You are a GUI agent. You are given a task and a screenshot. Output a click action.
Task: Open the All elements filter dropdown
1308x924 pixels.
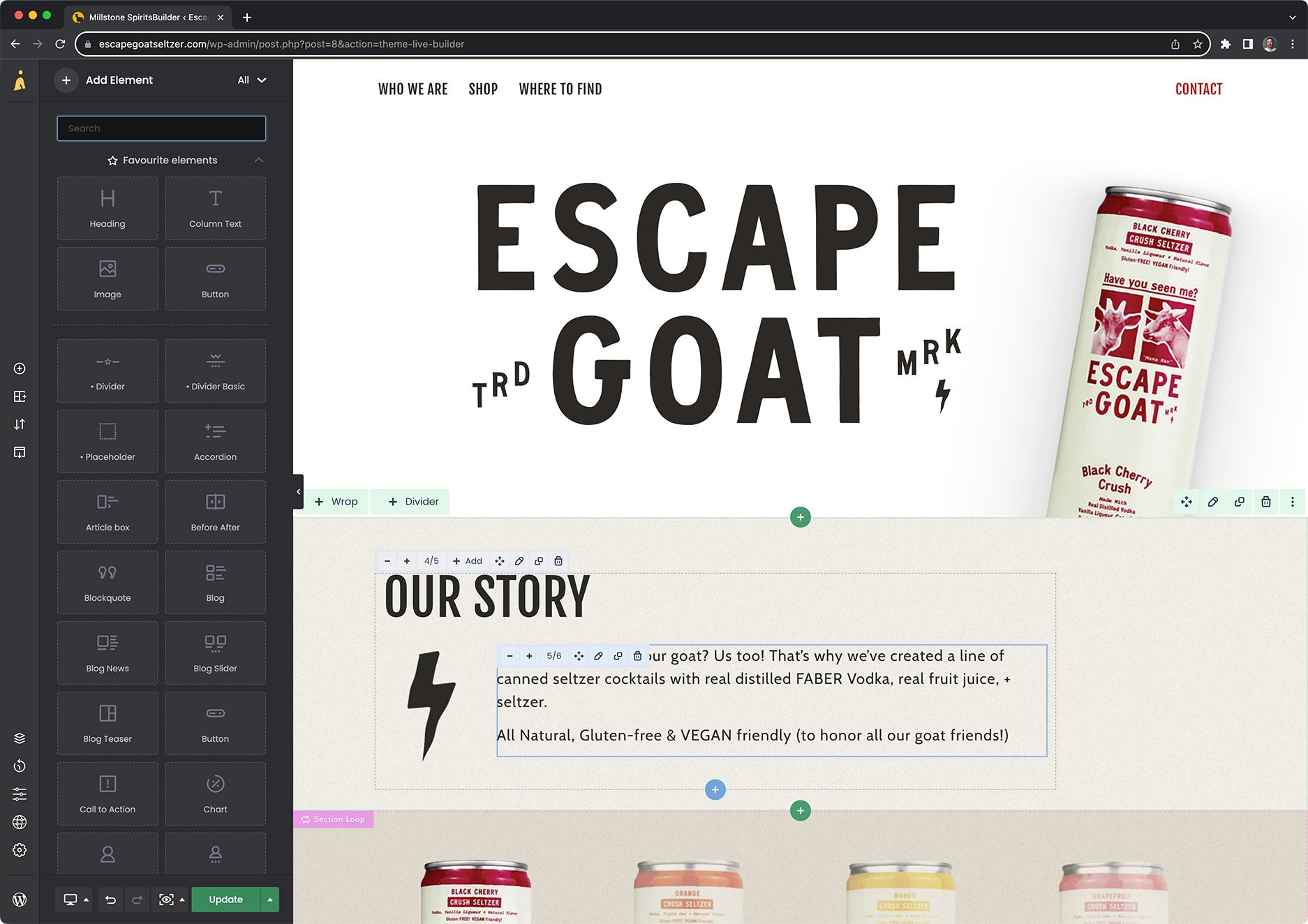click(x=252, y=80)
